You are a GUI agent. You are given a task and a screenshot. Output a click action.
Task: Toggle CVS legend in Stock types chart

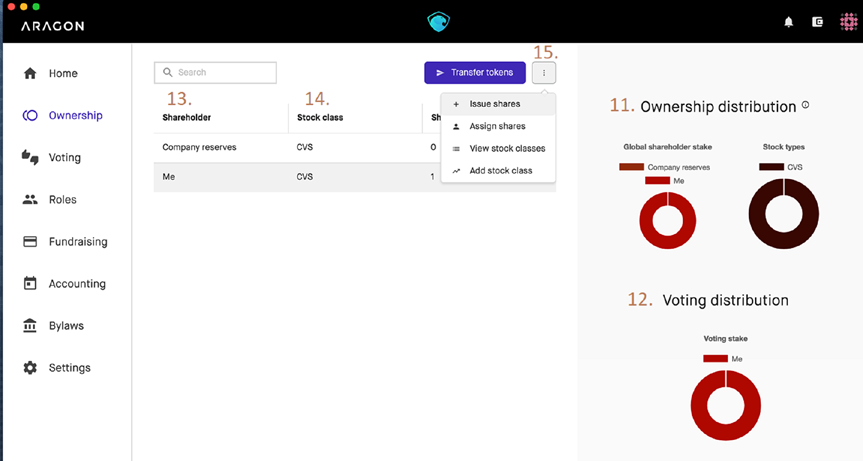tap(783, 167)
